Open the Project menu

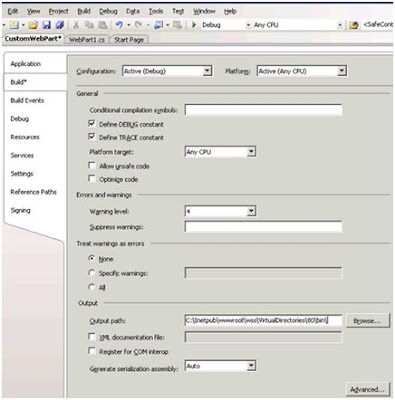[x=59, y=11]
